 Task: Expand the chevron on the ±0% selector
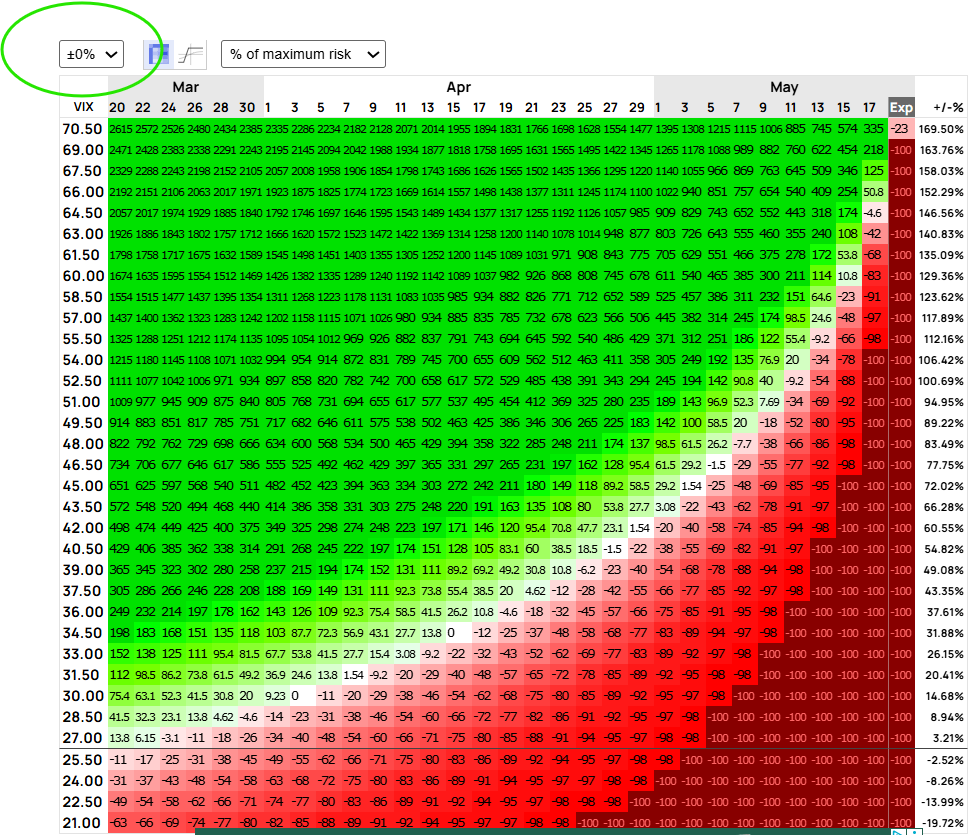pyautogui.click(x=110, y=56)
